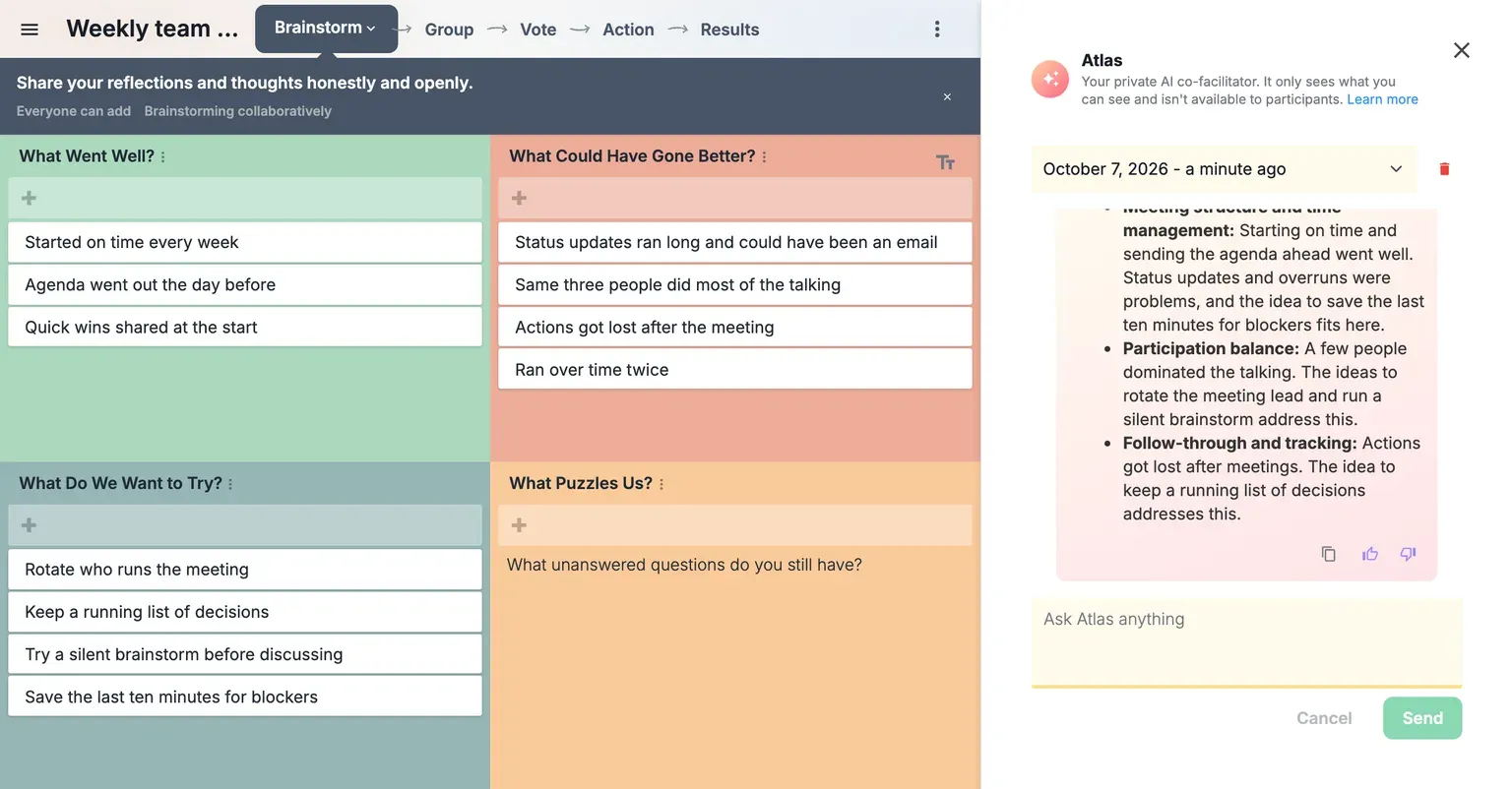The width and height of the screenshot is (1512, 789).
Task: Select the 'Save the last ten minutes' card
Action: coord(245,697)
